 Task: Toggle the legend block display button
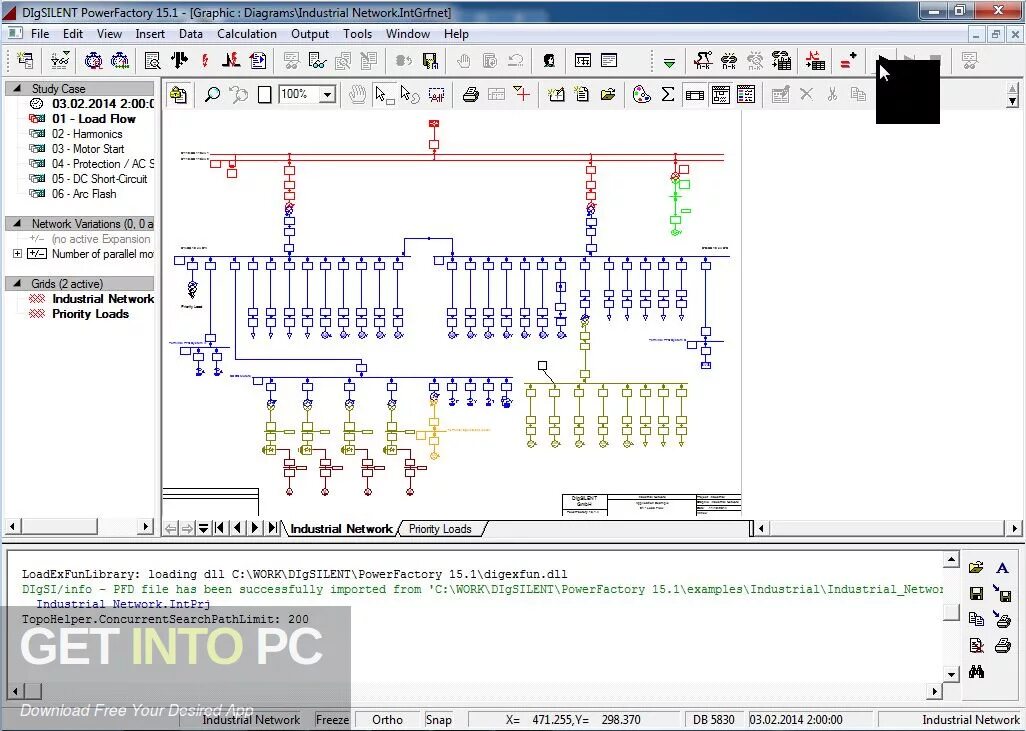720,95
